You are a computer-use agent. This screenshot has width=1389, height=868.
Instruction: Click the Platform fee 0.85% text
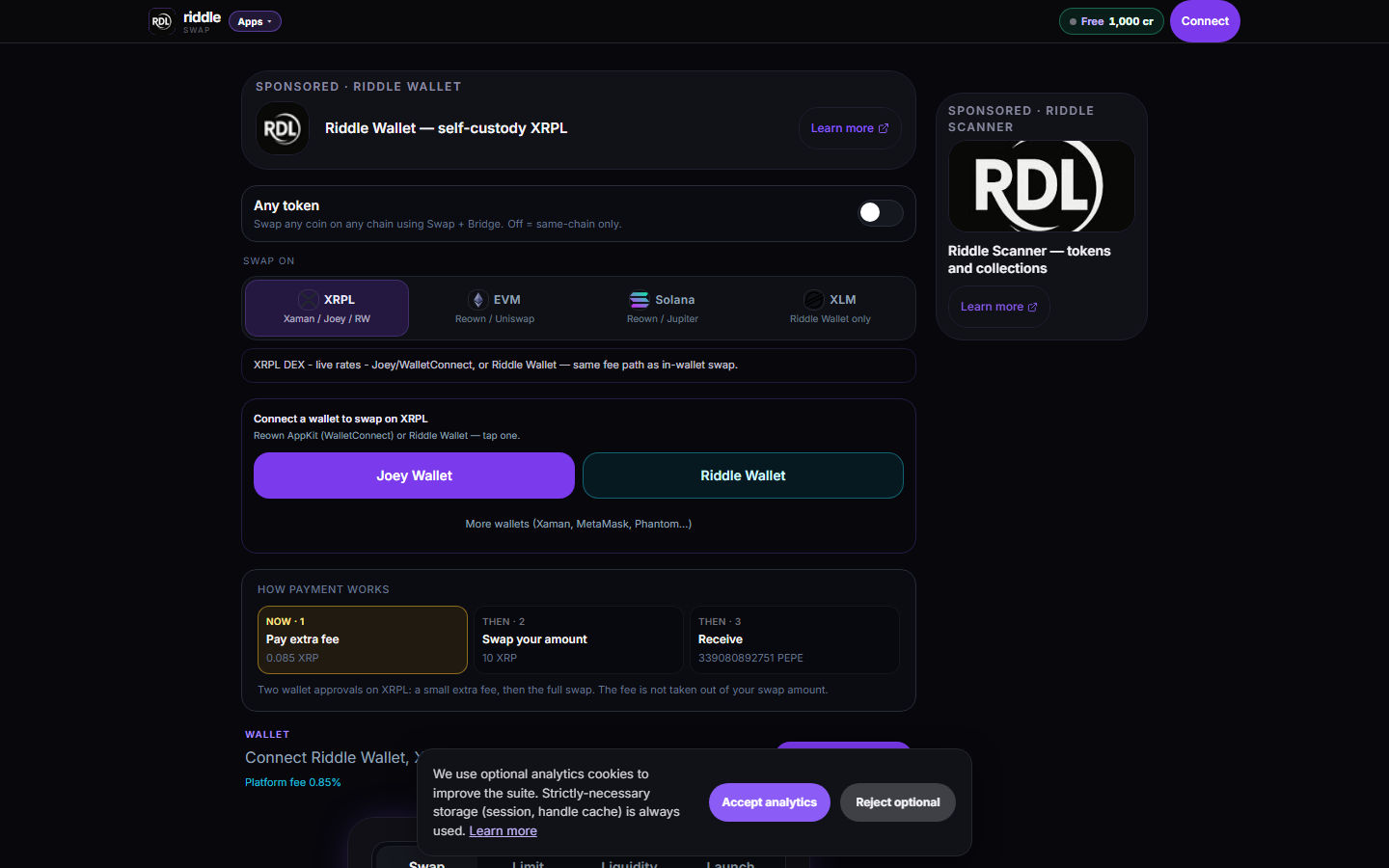click(293, 782)
